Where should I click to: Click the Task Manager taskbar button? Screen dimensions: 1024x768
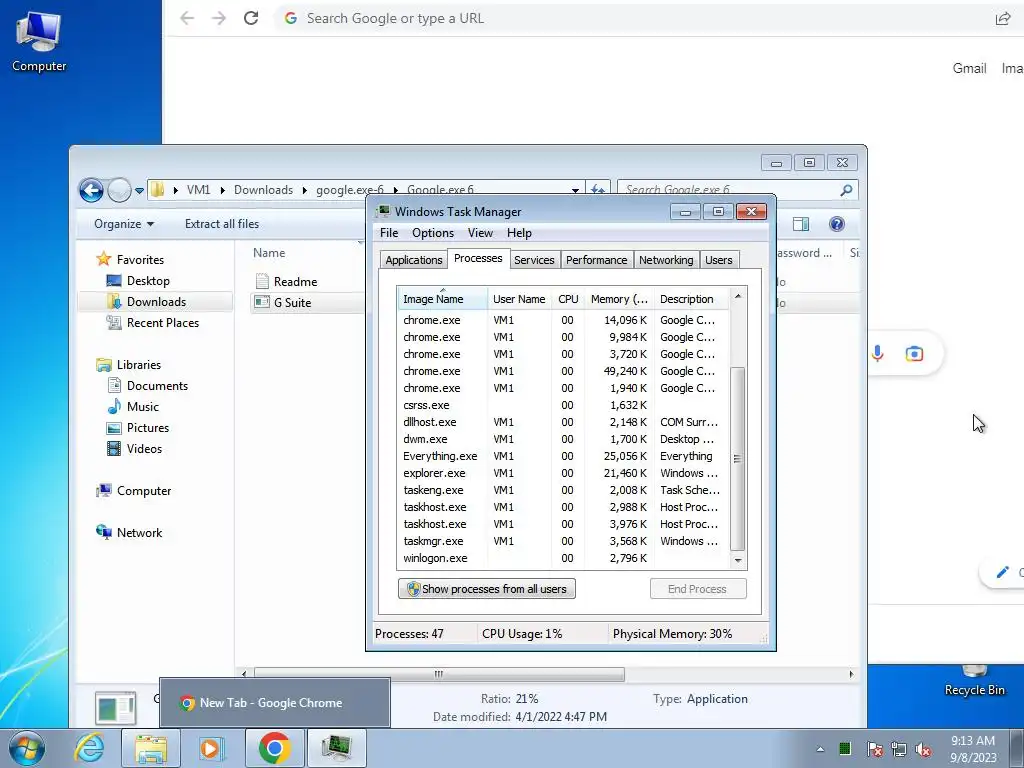[337, 748]
